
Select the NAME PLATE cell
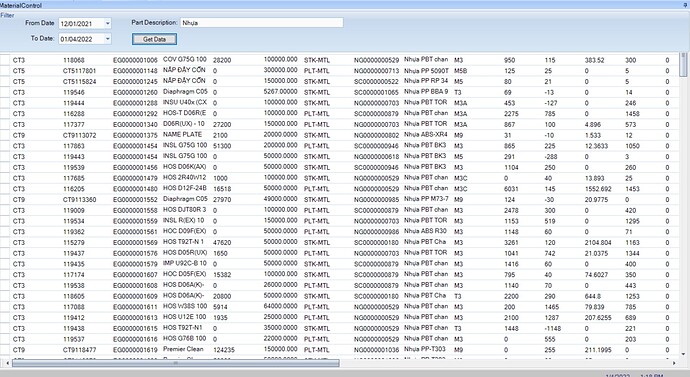pos(183,134)
